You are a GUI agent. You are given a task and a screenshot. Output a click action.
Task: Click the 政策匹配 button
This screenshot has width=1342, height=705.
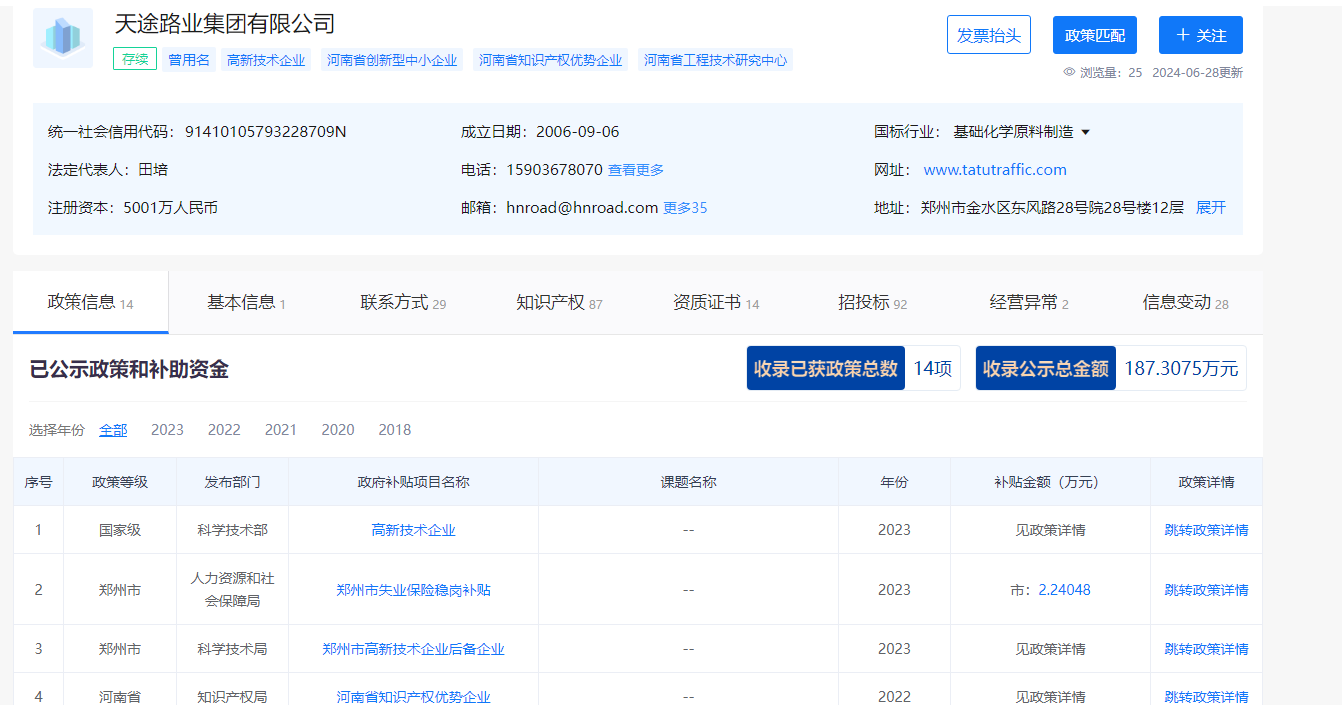[x=1094, y=35]
